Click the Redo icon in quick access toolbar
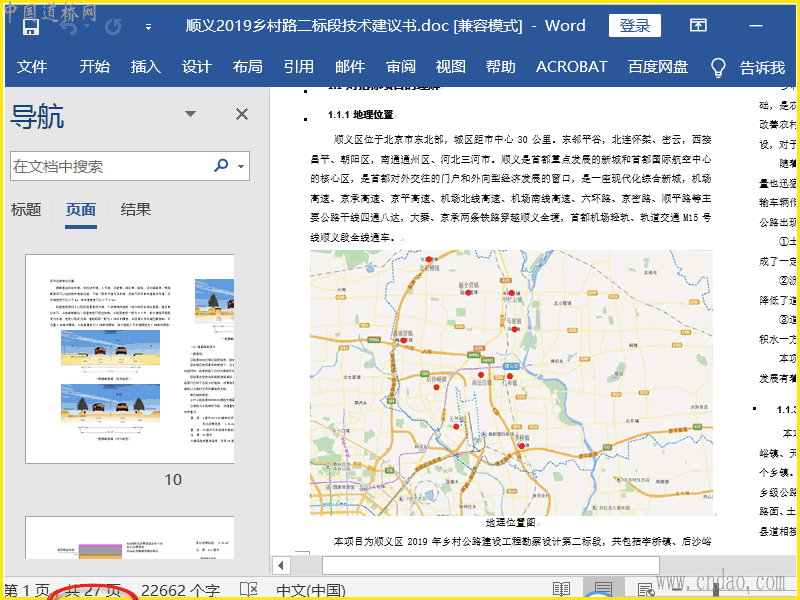Image resolution: width=800 pixels, height=600 pixels. (x=114, y=26)
